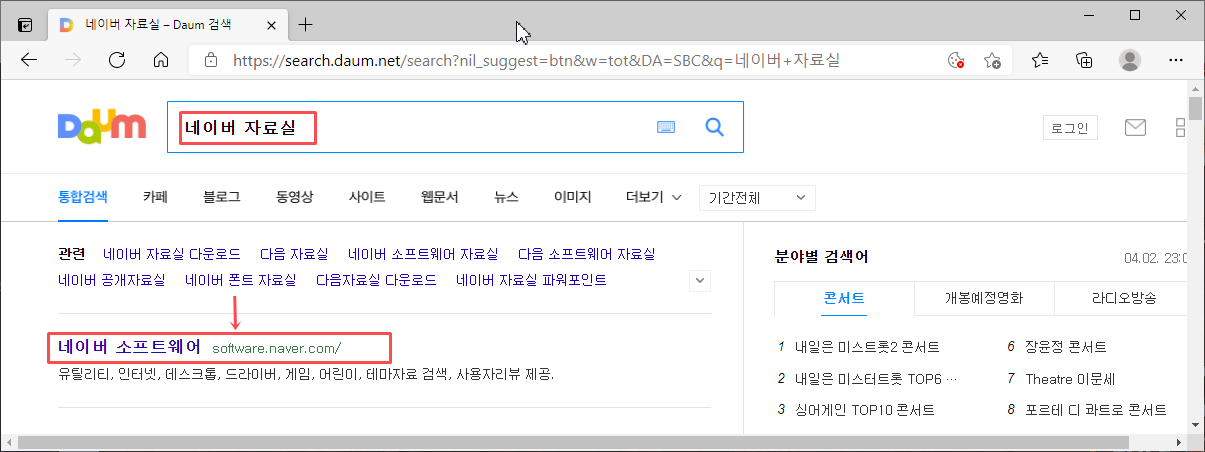The width and height of the screenshot is (1205, 452).
Task: Click related search 네이버 소프트웨어 자료실
Action: [x=423, y=254]
